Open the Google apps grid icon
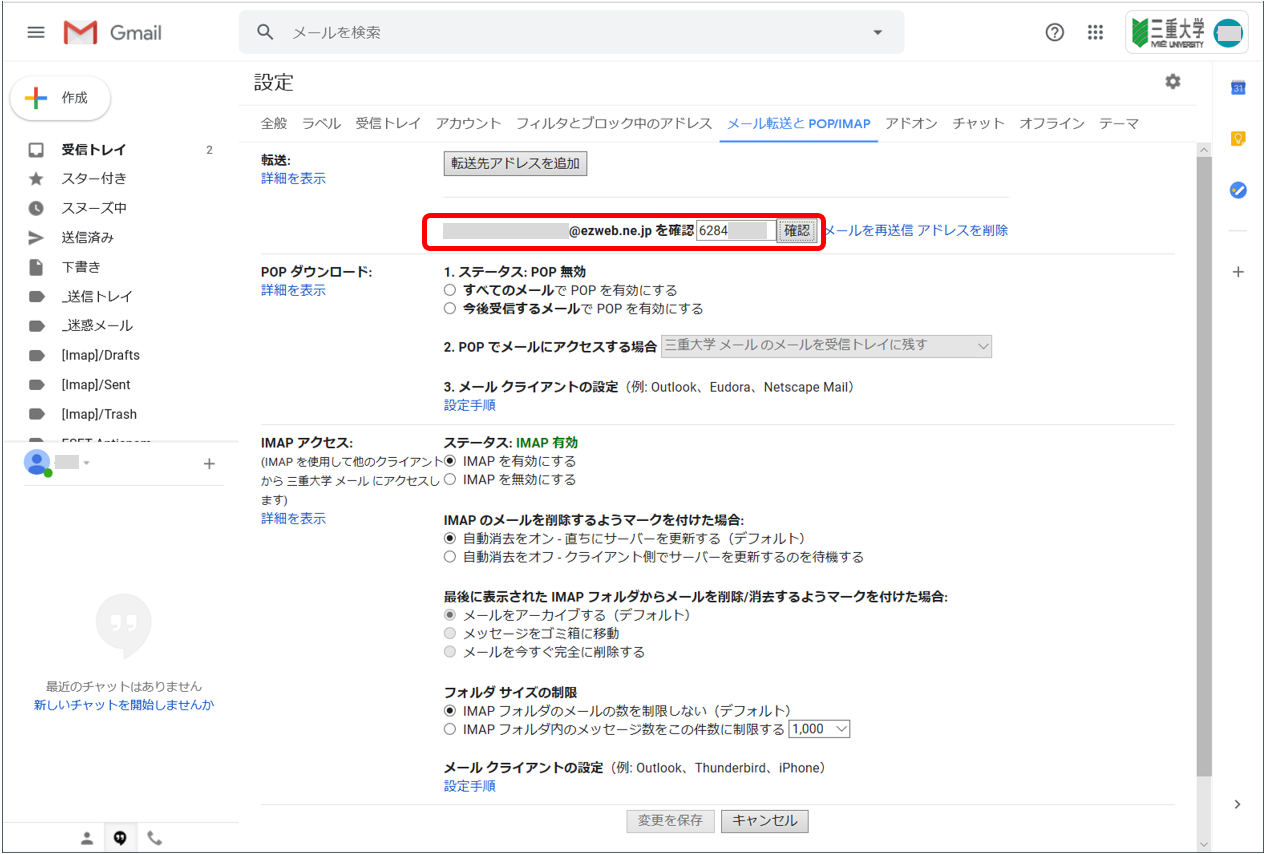Image resolution: width=1265 pixels, height=854 pixels. click(1095, 32)
